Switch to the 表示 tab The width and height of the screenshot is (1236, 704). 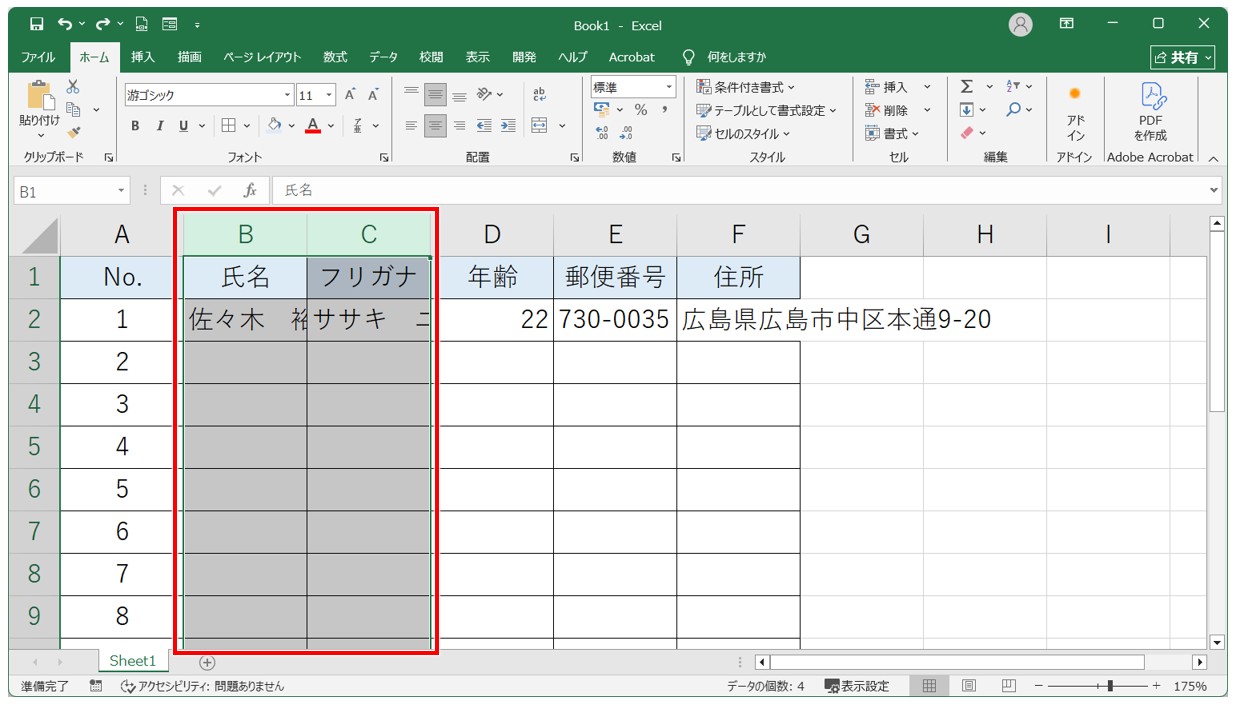(477, 57)
